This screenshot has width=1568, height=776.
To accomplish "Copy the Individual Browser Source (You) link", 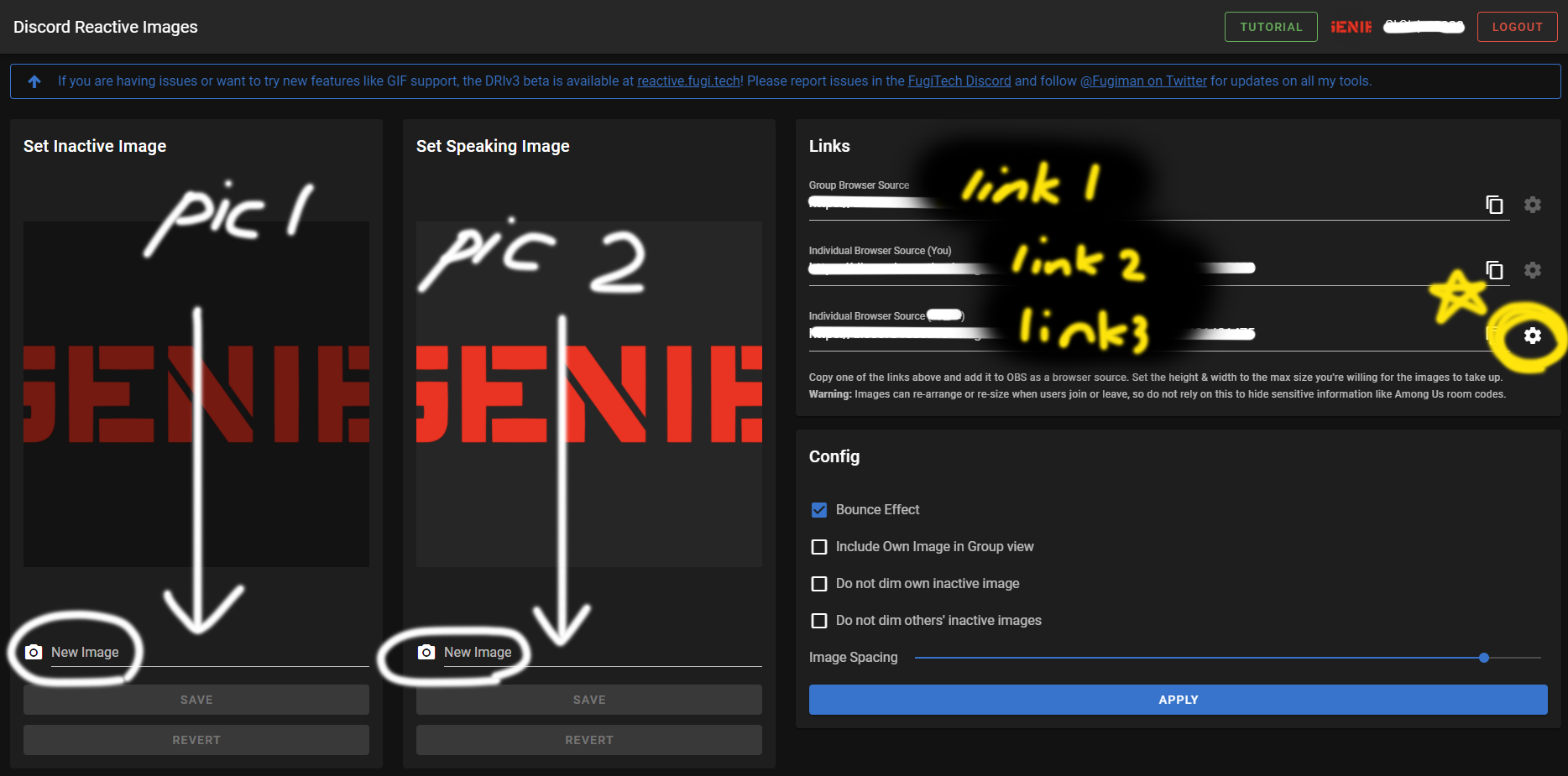I will [x=1494, y=270].
